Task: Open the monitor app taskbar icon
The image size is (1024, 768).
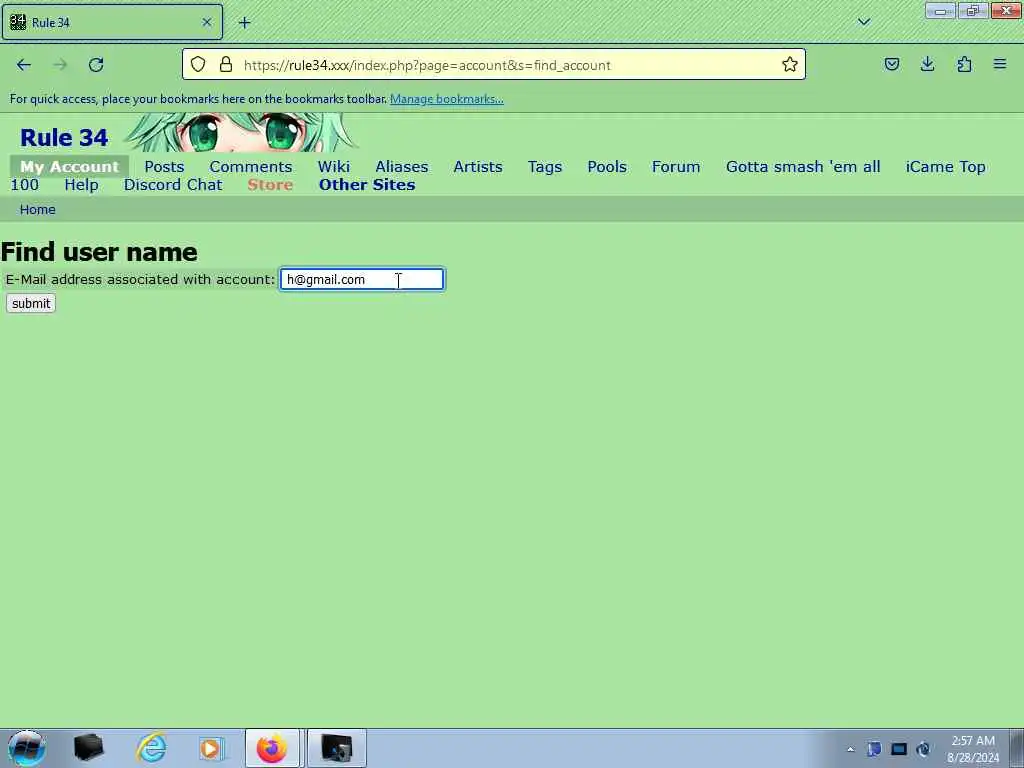Action: (x=336, y=748)
